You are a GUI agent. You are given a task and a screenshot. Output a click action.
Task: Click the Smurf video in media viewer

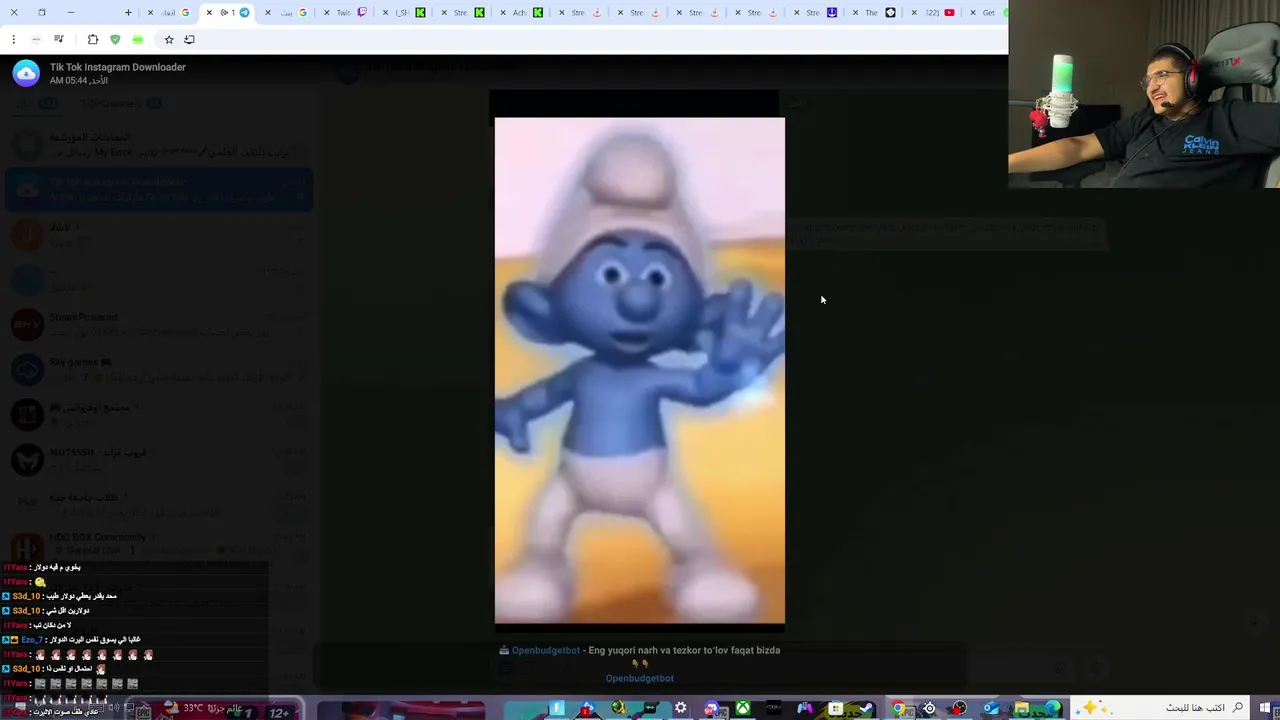tap(640, 370)
